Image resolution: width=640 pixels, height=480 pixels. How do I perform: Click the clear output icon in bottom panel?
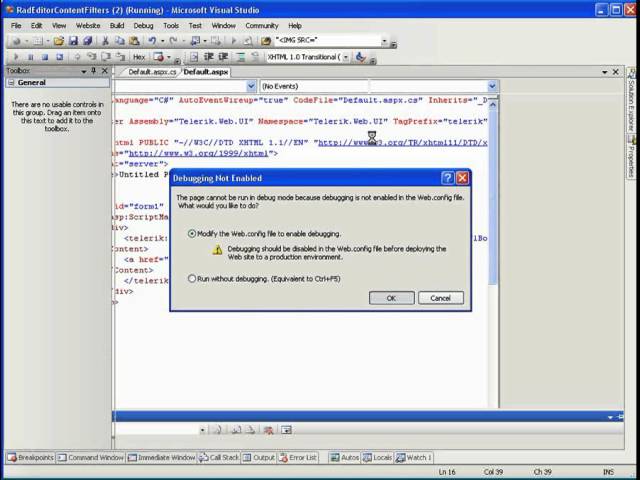[x=268, y=430]
